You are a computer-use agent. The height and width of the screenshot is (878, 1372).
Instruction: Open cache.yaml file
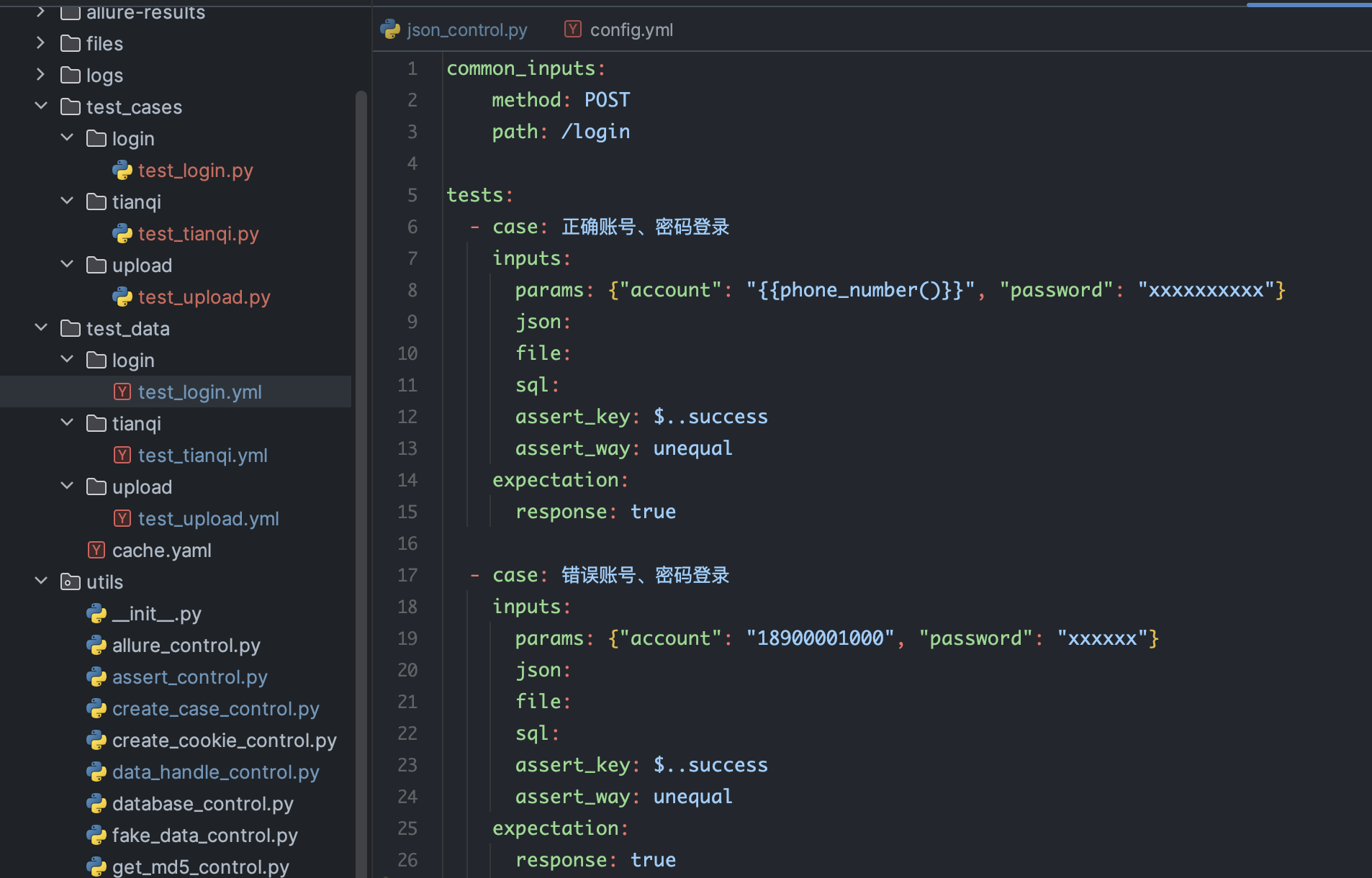coord(162,551)
